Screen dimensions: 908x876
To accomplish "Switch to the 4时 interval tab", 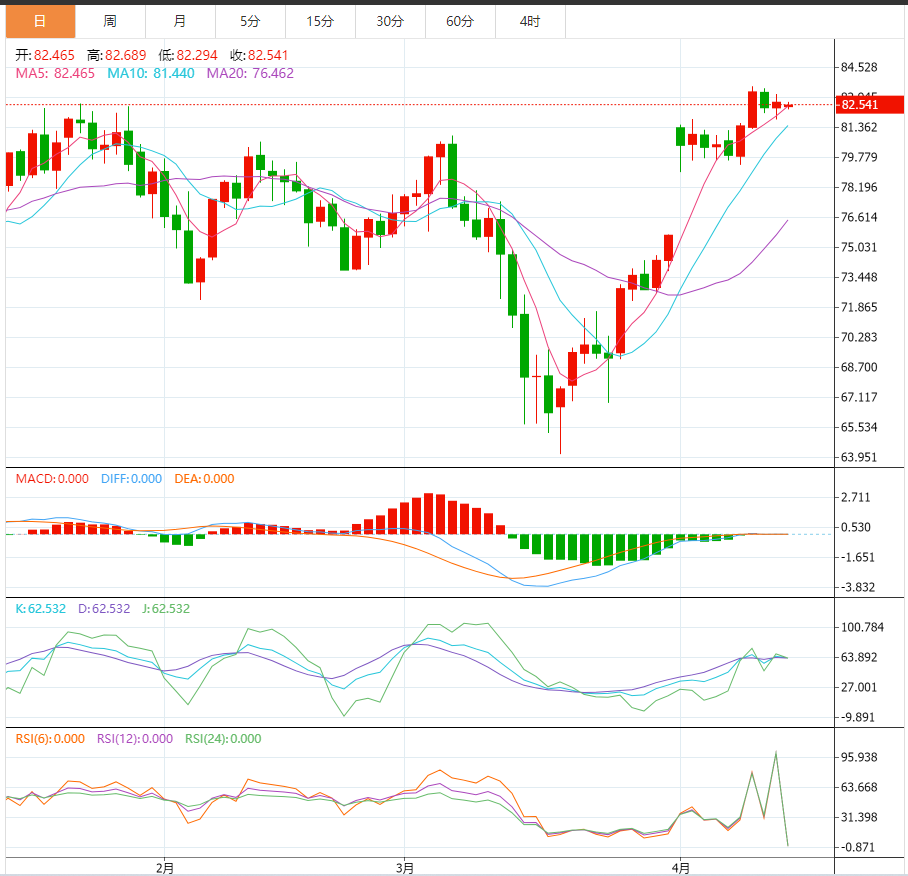I will (530, 21).
